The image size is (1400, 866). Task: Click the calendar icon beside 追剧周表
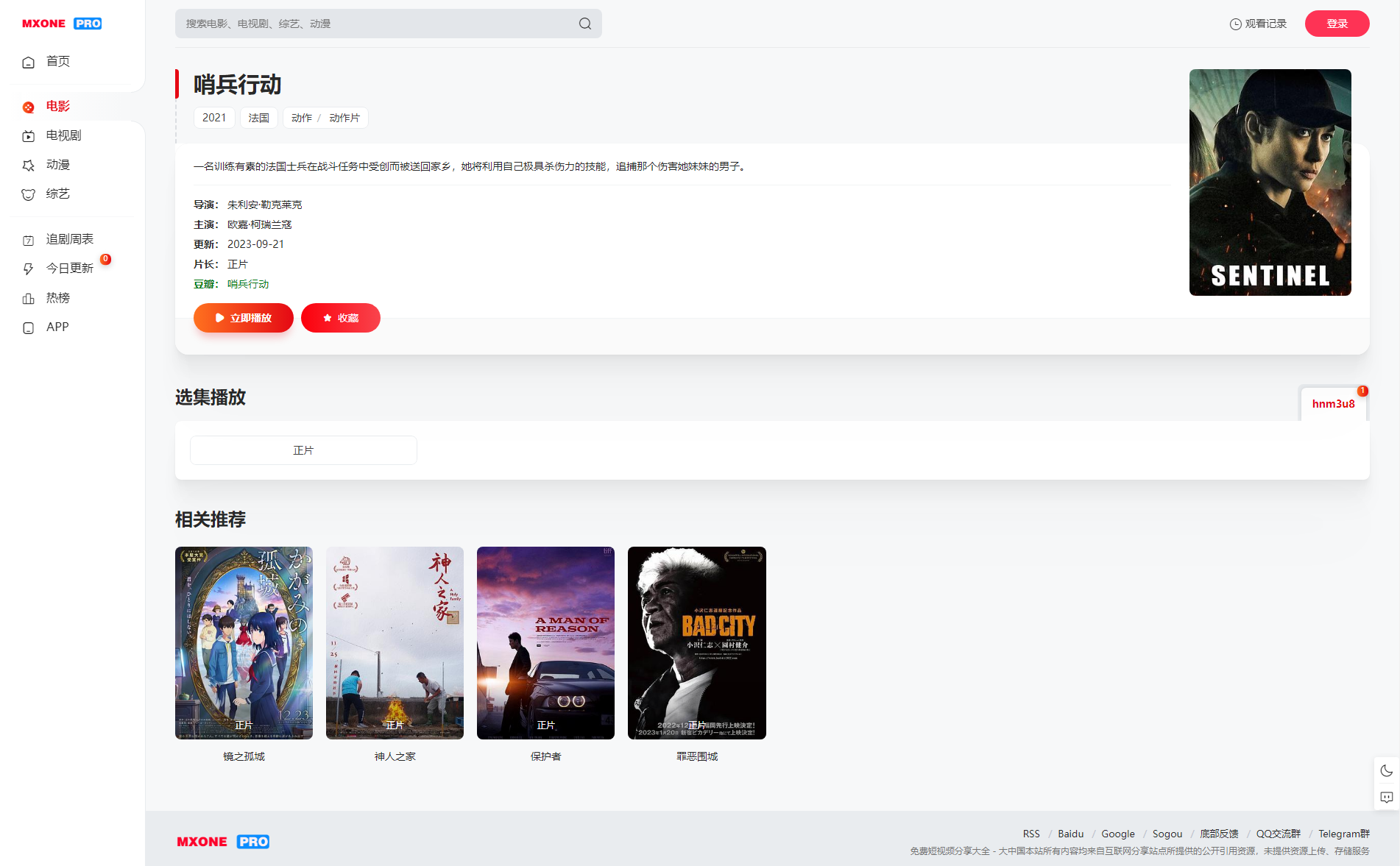click(28, 240)
